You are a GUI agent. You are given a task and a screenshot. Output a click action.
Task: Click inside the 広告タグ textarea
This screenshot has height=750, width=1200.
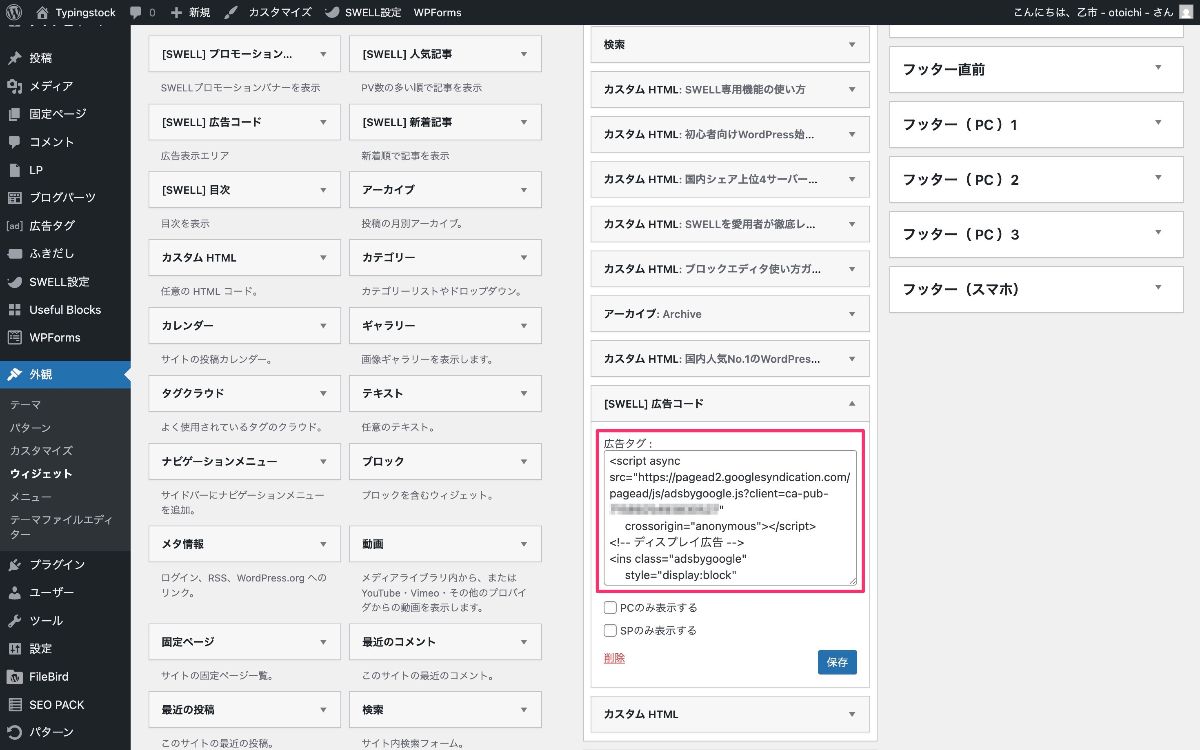tap(730, 518)
